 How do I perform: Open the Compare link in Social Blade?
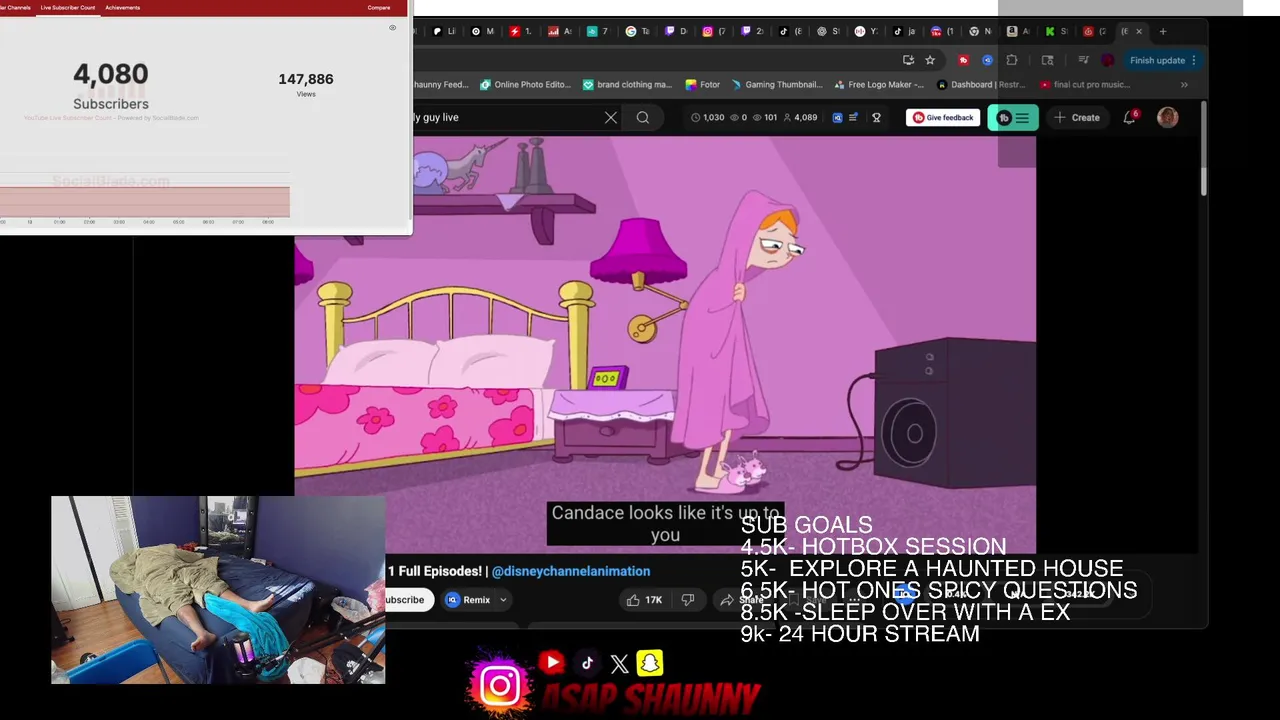[x=379, y=7]
